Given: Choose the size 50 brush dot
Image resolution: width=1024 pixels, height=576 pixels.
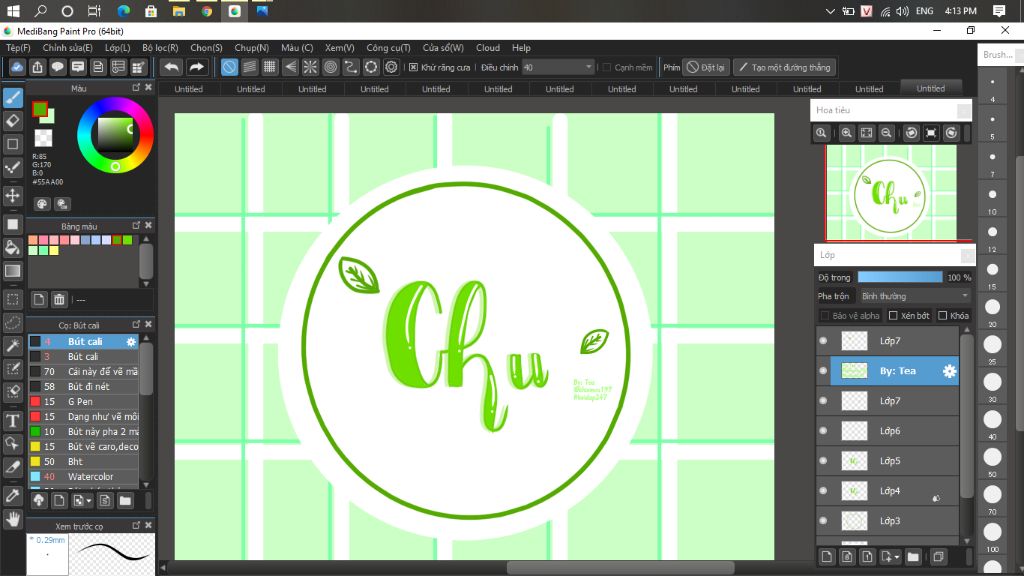Looking at the screenshot, I should [x=993, y=457].
